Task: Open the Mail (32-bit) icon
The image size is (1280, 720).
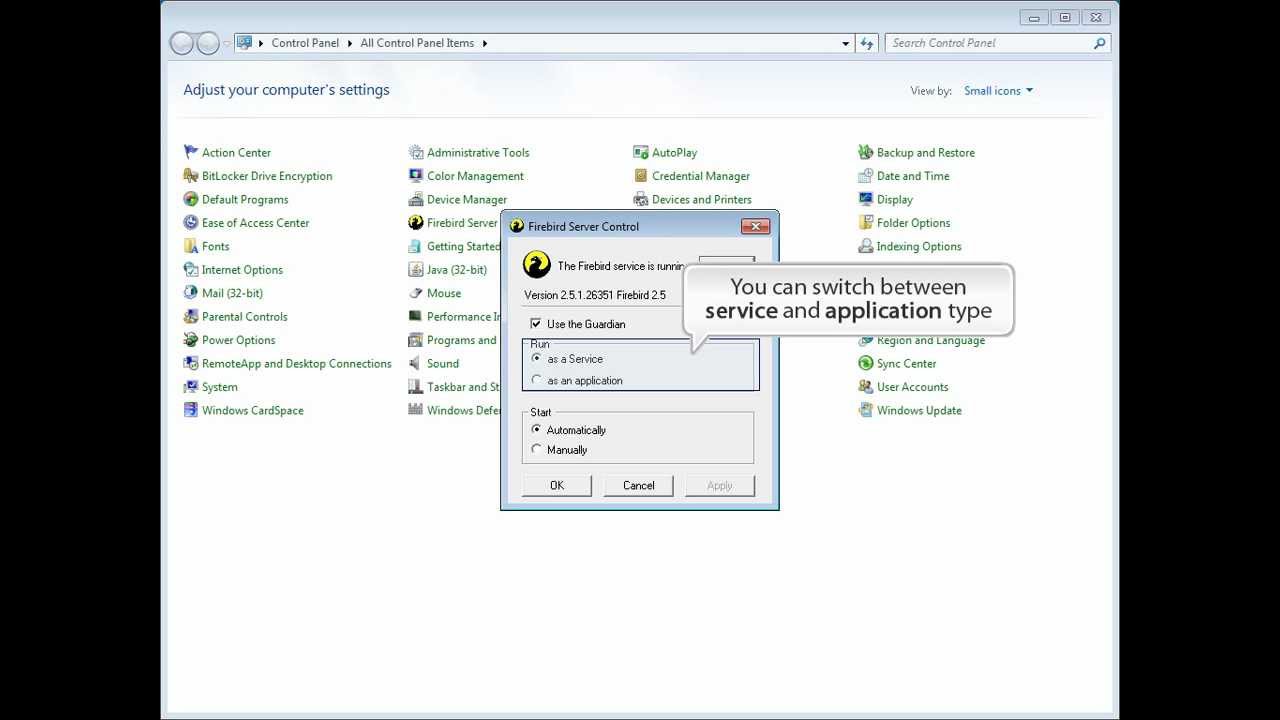Action: point(191,293)
